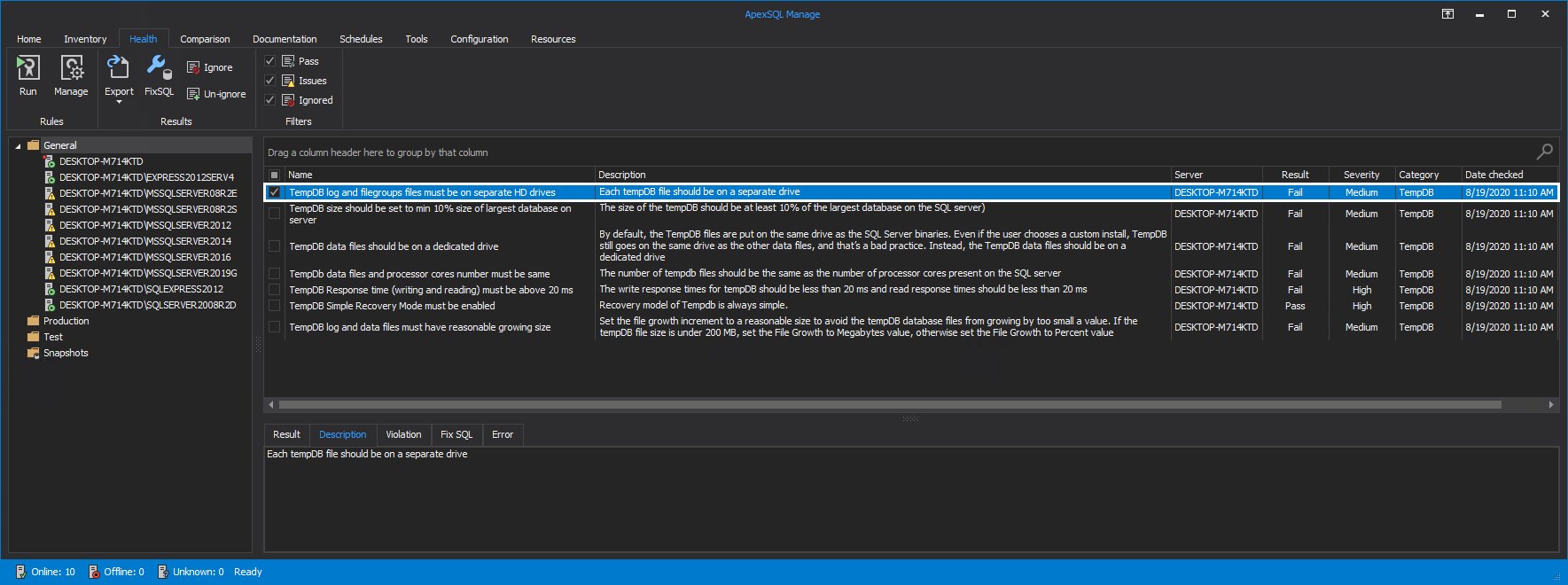Select the General folder in tree
This screenshot has height=585, width=1568.
60,145
